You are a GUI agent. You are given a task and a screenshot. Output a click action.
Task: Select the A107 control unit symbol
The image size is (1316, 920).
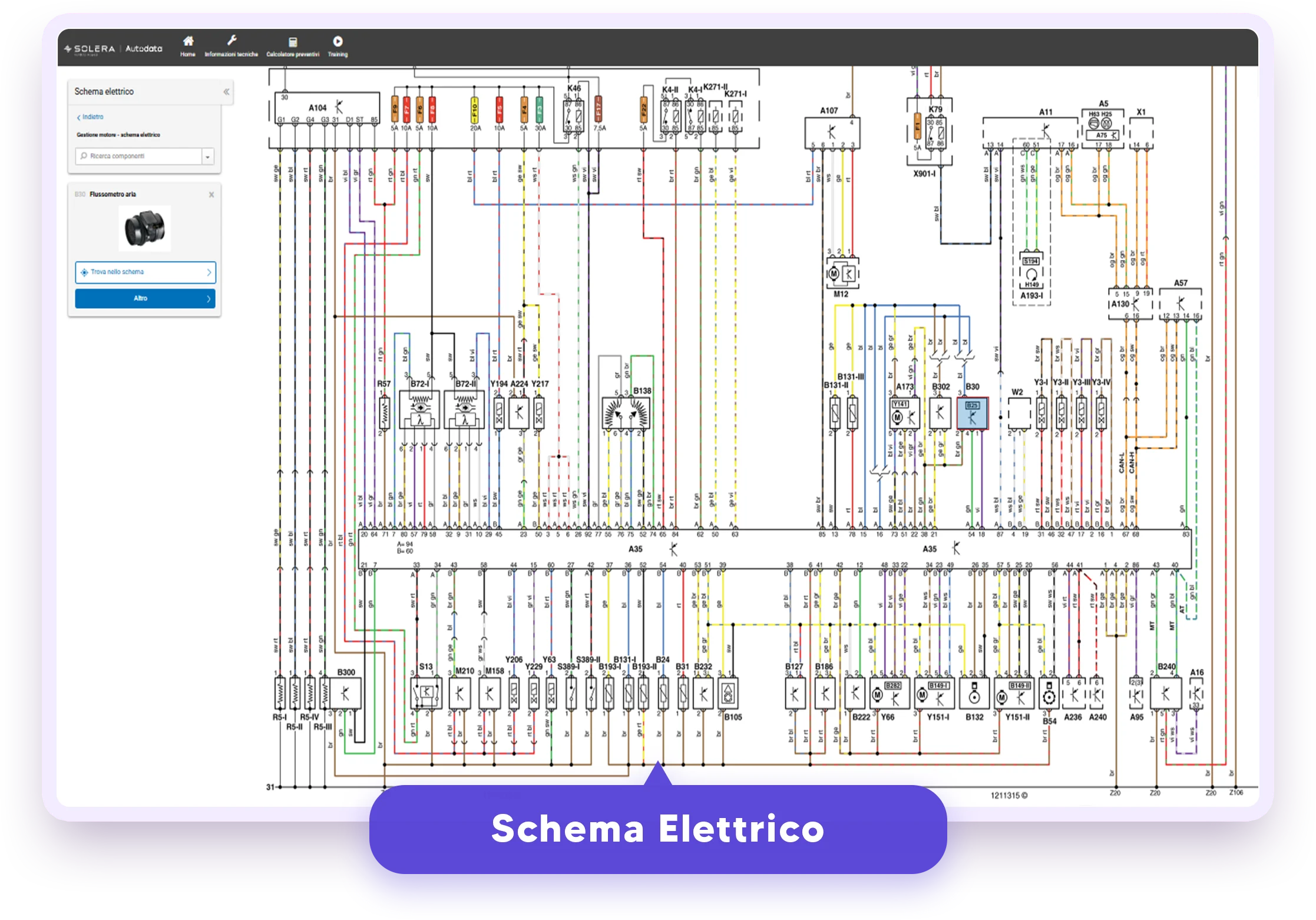(832, 133)
